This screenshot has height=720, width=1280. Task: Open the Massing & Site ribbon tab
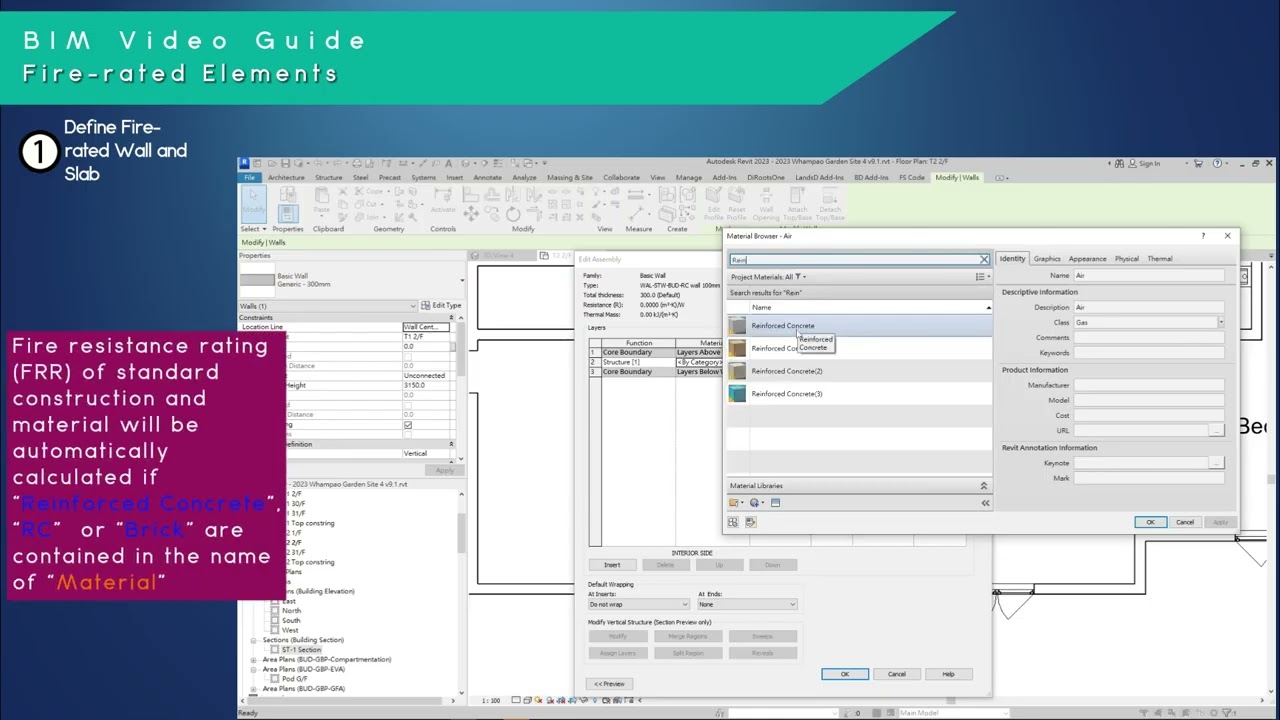570,178
